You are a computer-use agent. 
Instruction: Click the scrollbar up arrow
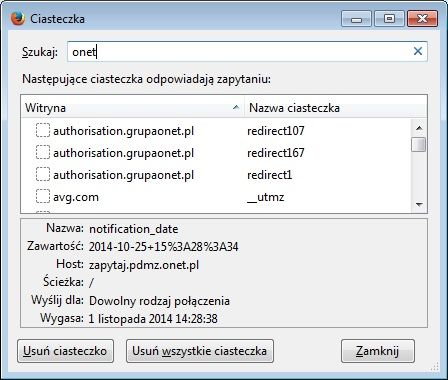[419, 128]
